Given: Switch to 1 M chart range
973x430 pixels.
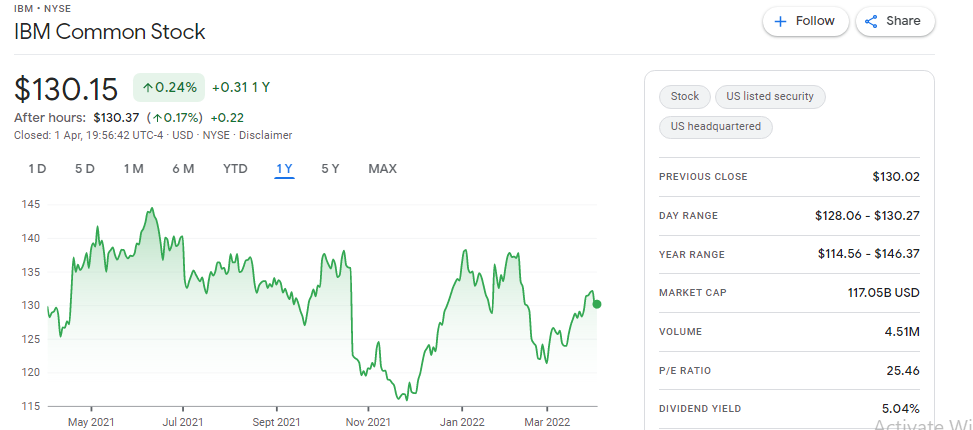Looking at the screenshot, I should [133, 169].
